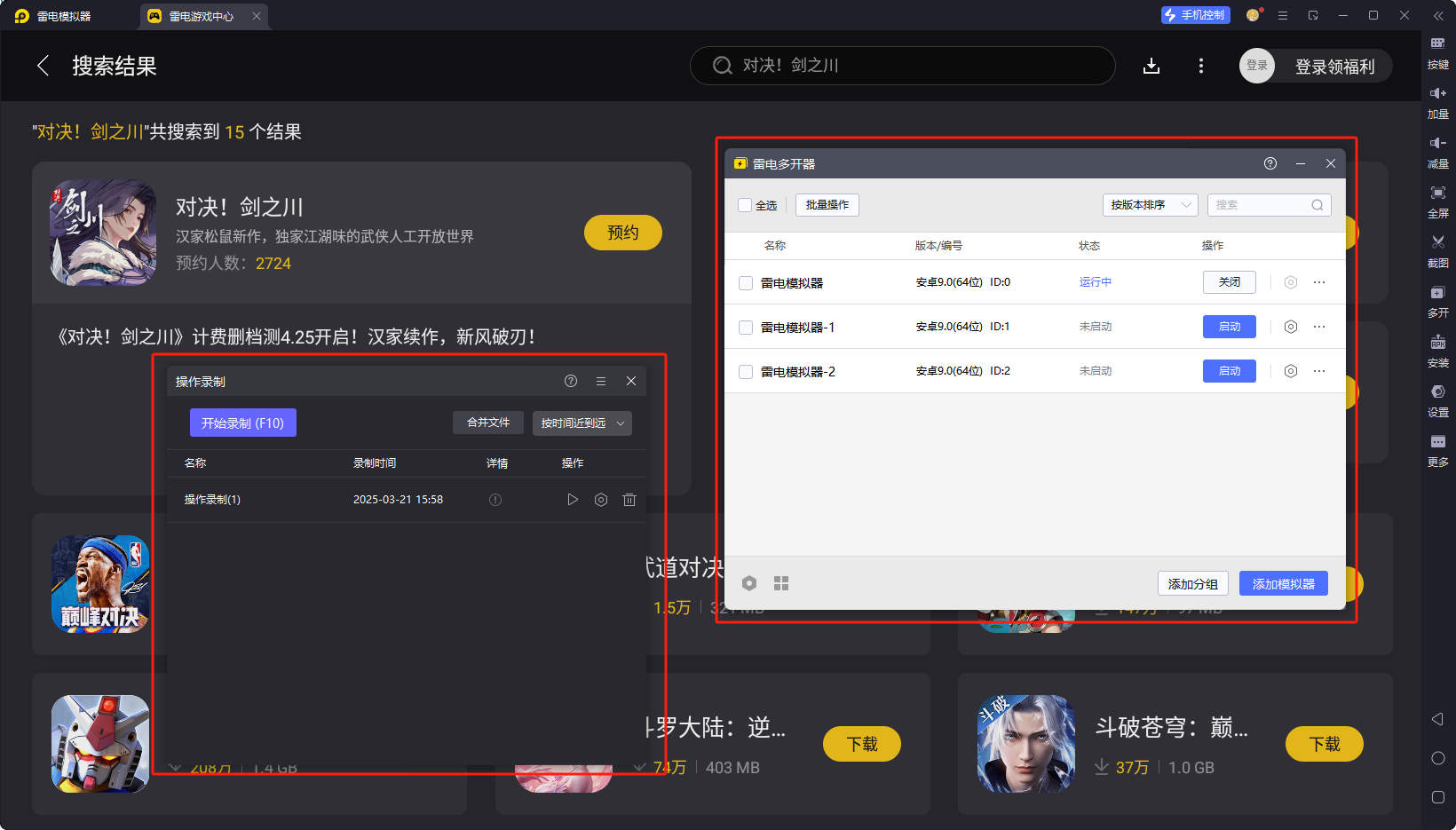
Task: Click 预约 for 对决！剑之川
Action: [623, 233]
